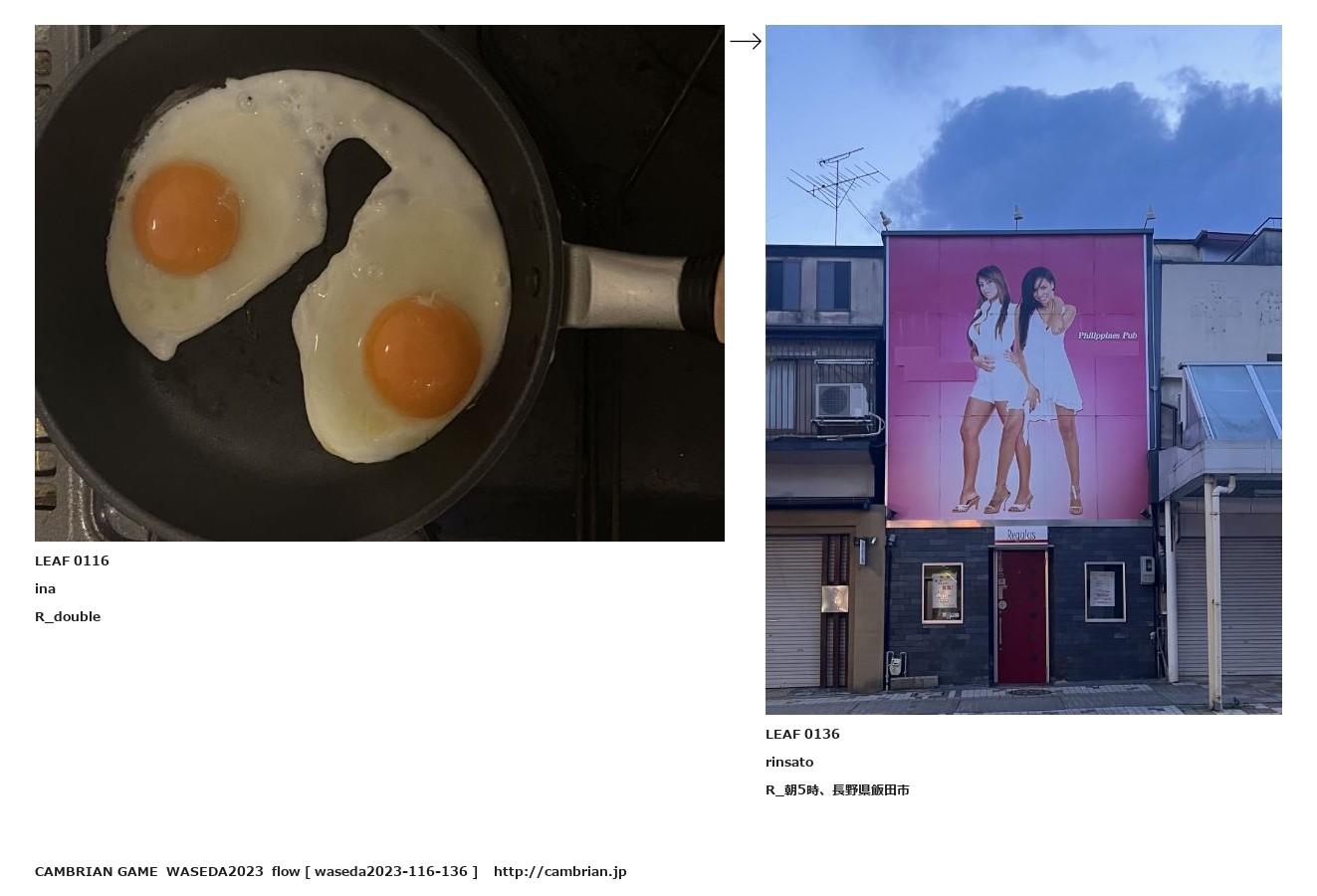Click the LEAF 0116 label

coord(72,560)
